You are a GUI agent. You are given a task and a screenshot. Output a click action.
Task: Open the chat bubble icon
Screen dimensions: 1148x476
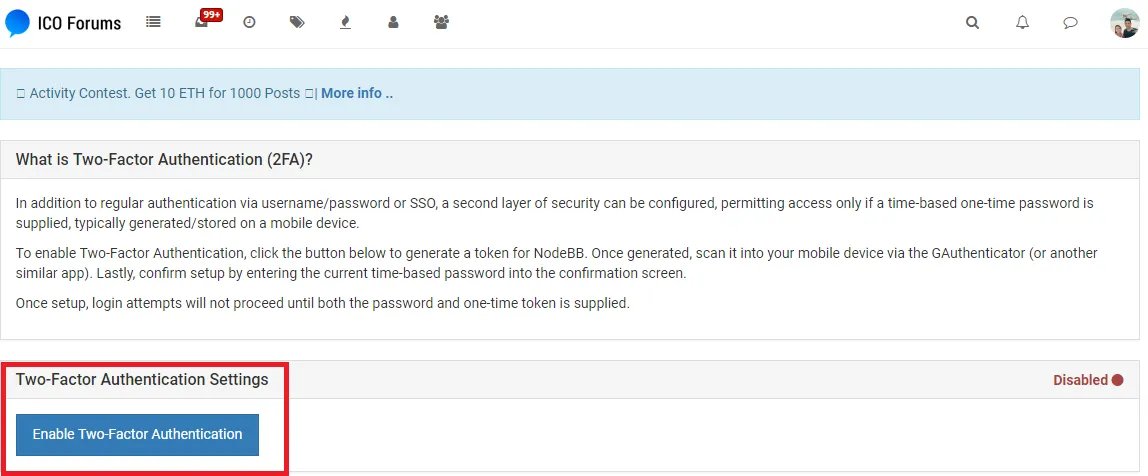pyautogui.click(x=1070, y=23)
